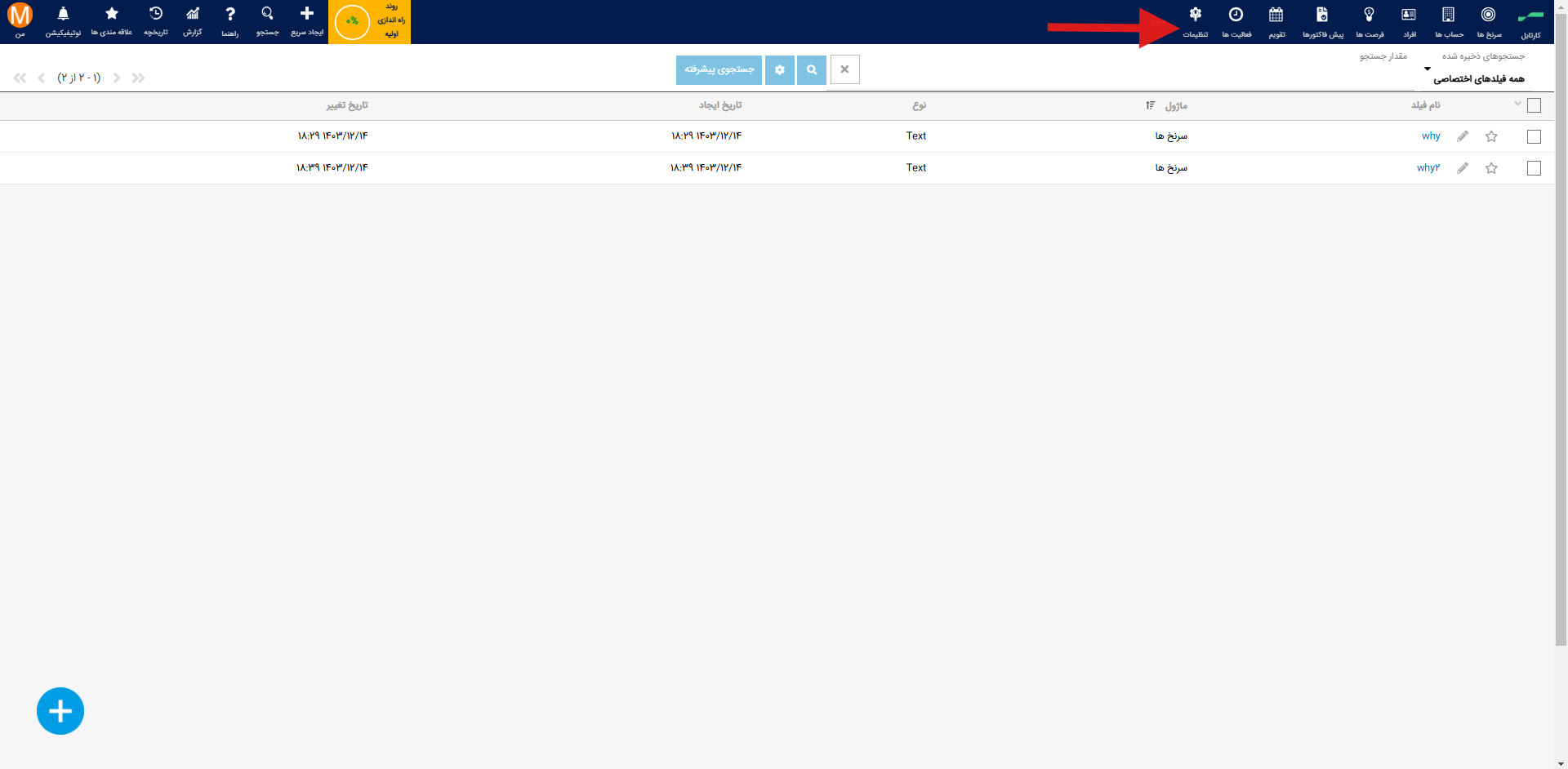The height and width of the screenshot is (769, 1568).
Task: Open Leads (سرنخ ها) target icon
Action: click(1489, 22)
